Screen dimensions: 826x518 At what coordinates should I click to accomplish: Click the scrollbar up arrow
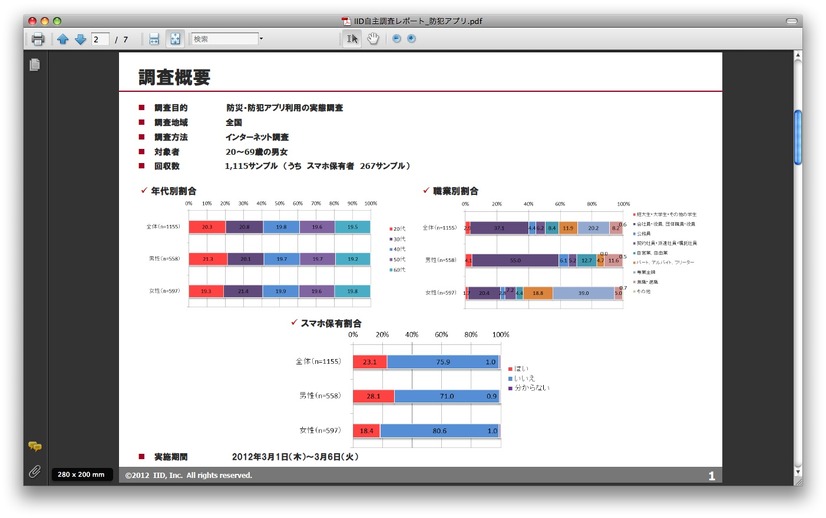pos(798,55)
